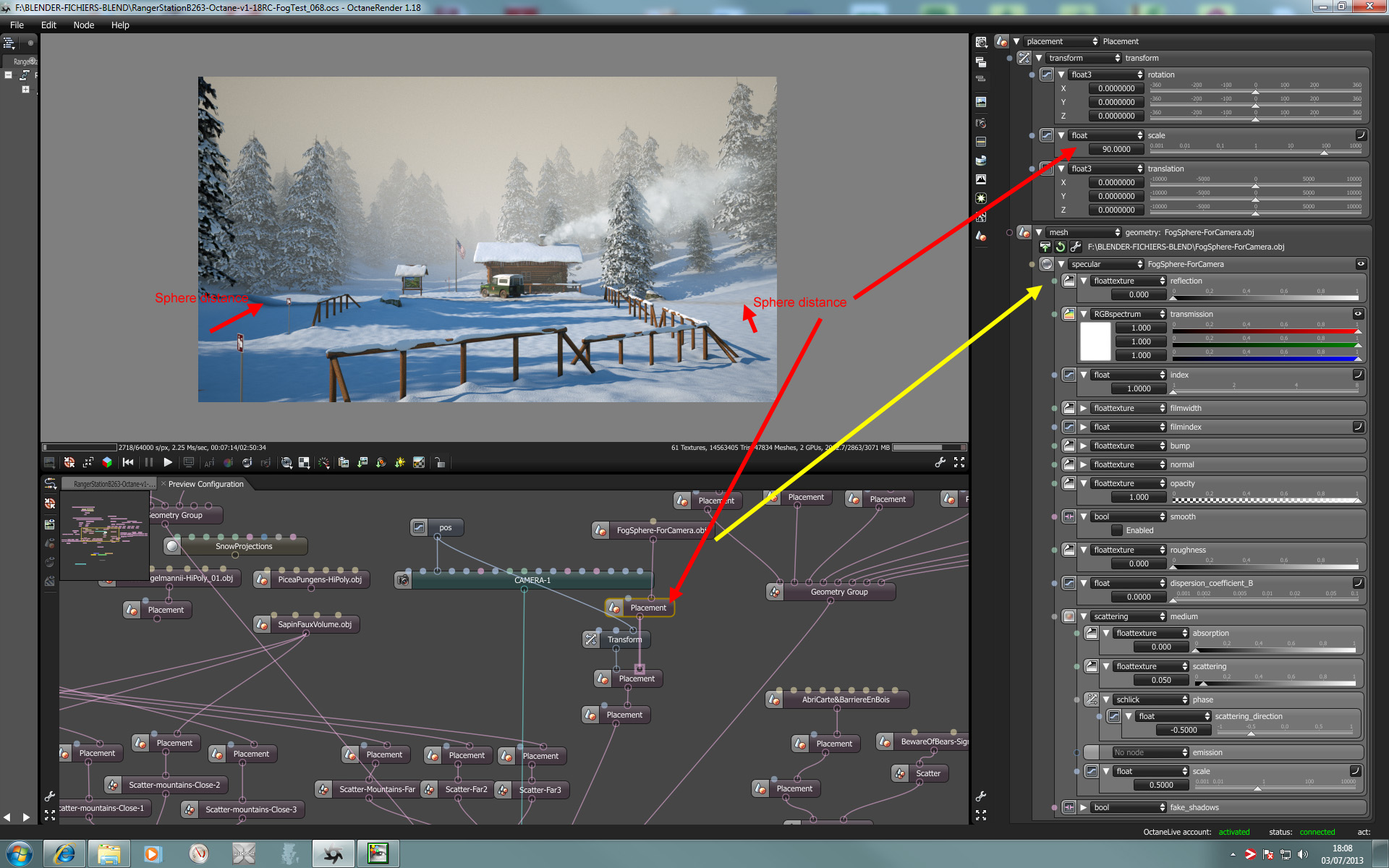Switch to the Preview Configuration tab

(x=205, y=484)
